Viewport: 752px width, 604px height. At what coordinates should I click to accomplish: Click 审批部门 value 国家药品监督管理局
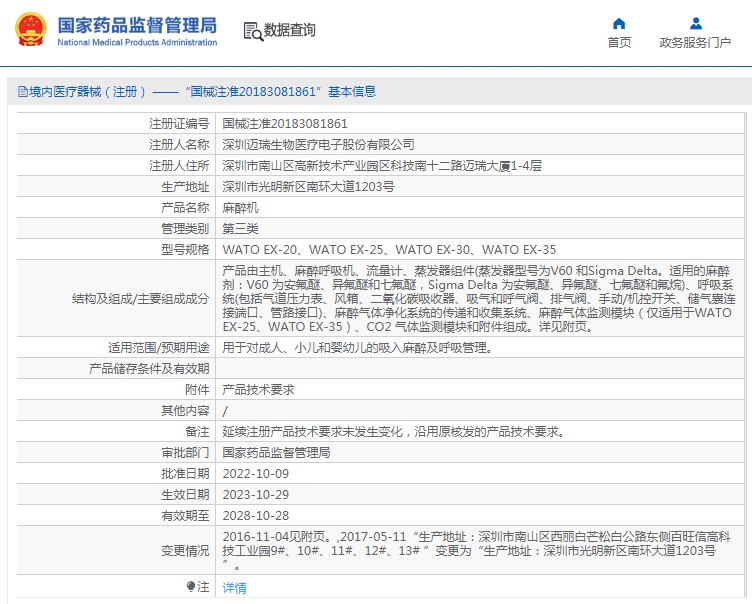276,453
